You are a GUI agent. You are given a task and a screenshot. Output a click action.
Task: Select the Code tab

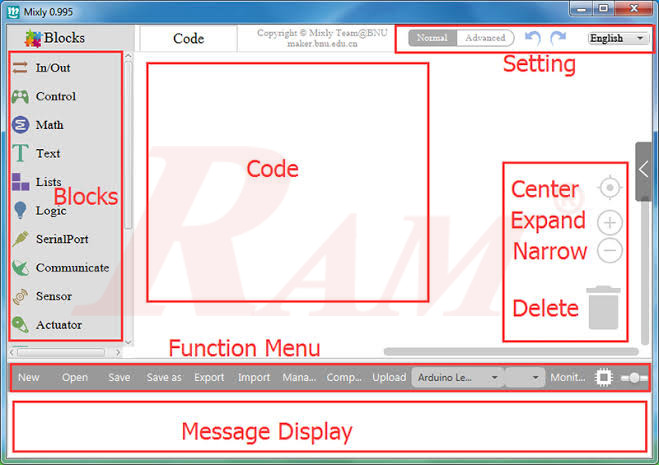(188, 39)
